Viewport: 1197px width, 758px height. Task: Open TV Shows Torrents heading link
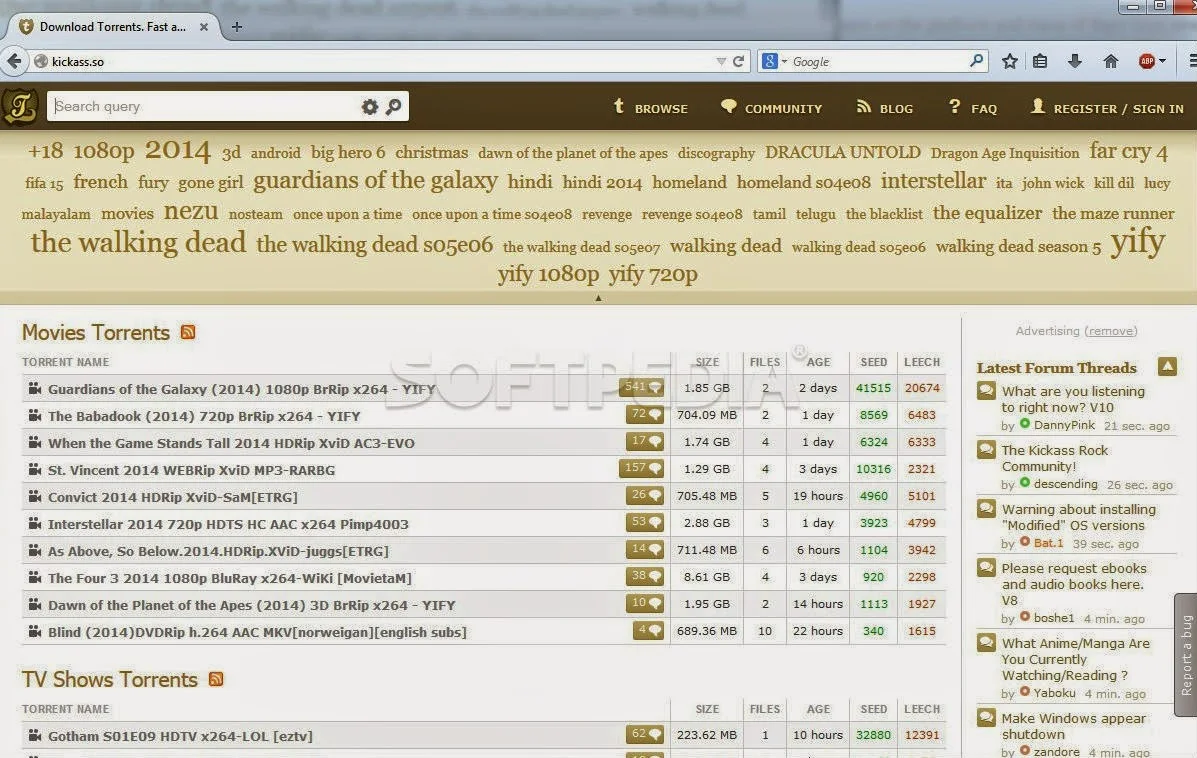(109, 679)
